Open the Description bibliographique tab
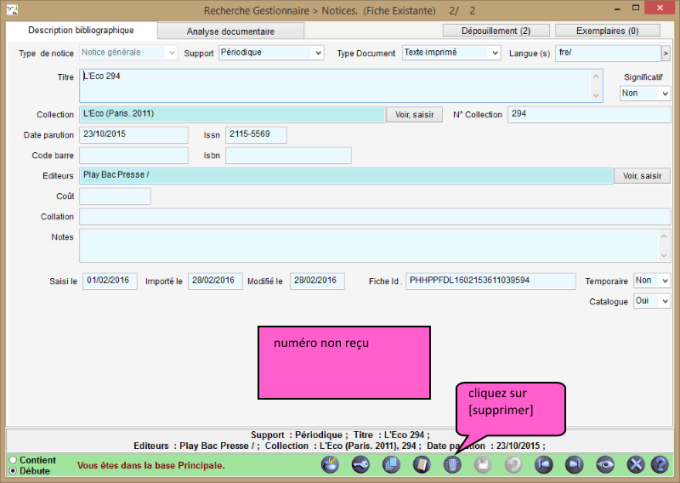This screenshot has height=483, width=680. pos(80,30)
